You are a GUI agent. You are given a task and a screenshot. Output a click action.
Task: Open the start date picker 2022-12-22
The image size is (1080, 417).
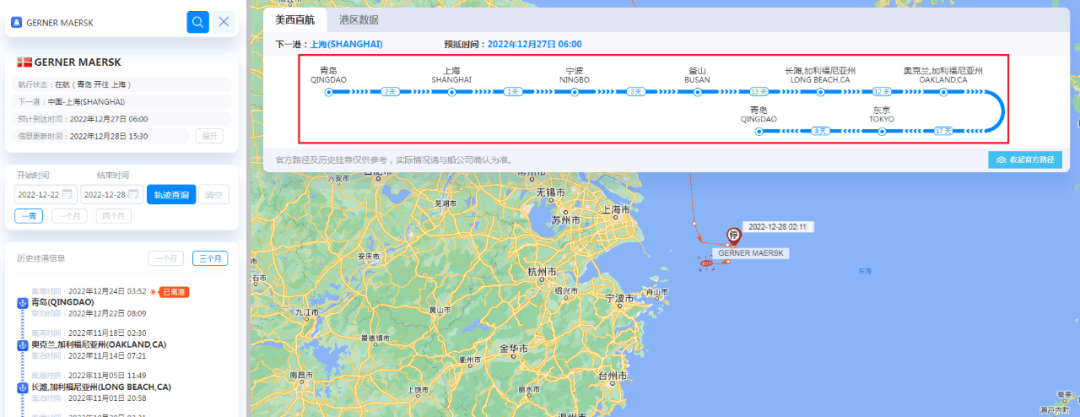45,195
